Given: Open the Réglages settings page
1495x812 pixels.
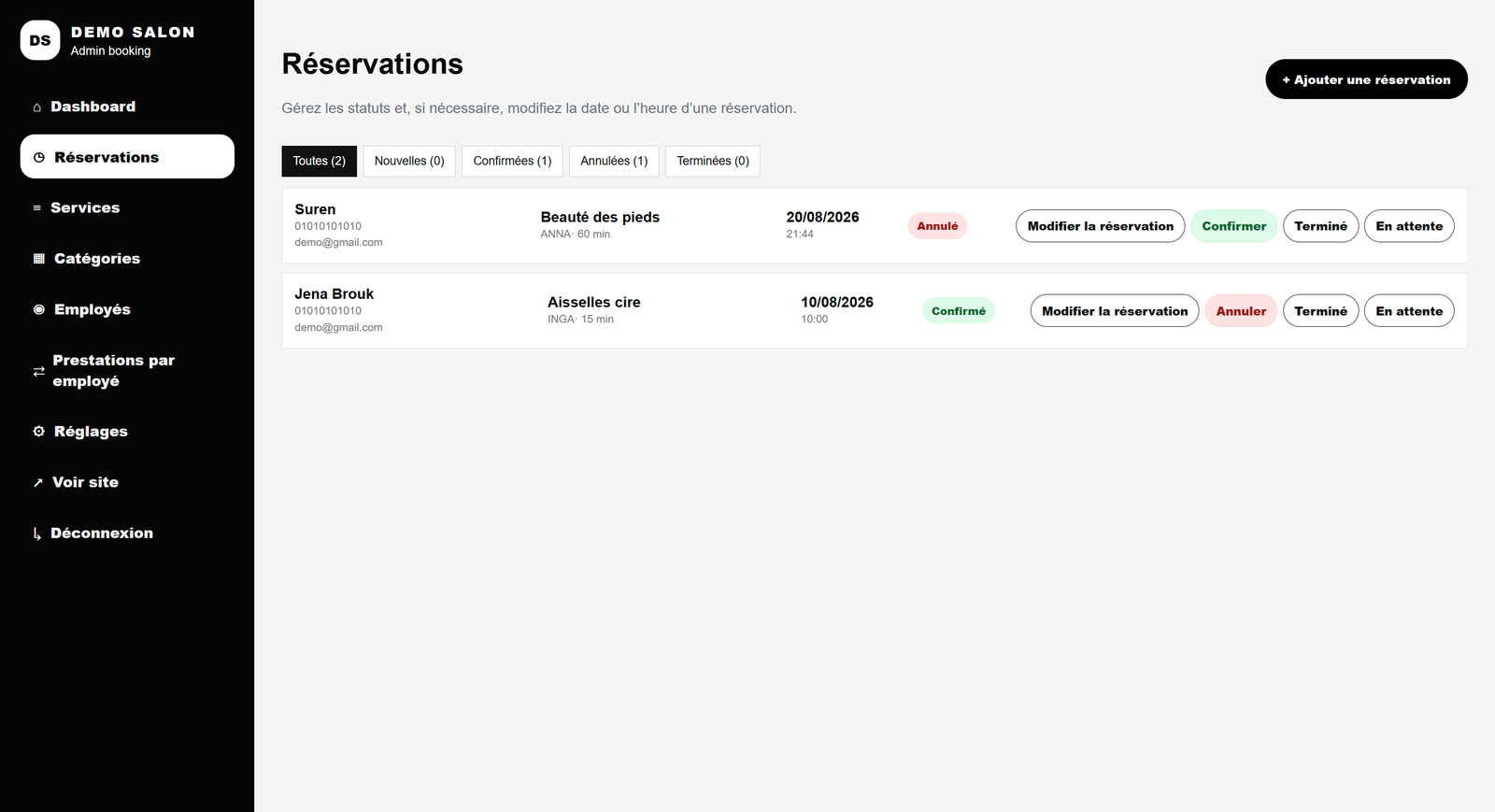Looking at the screenshot, I should coord(127,432).
